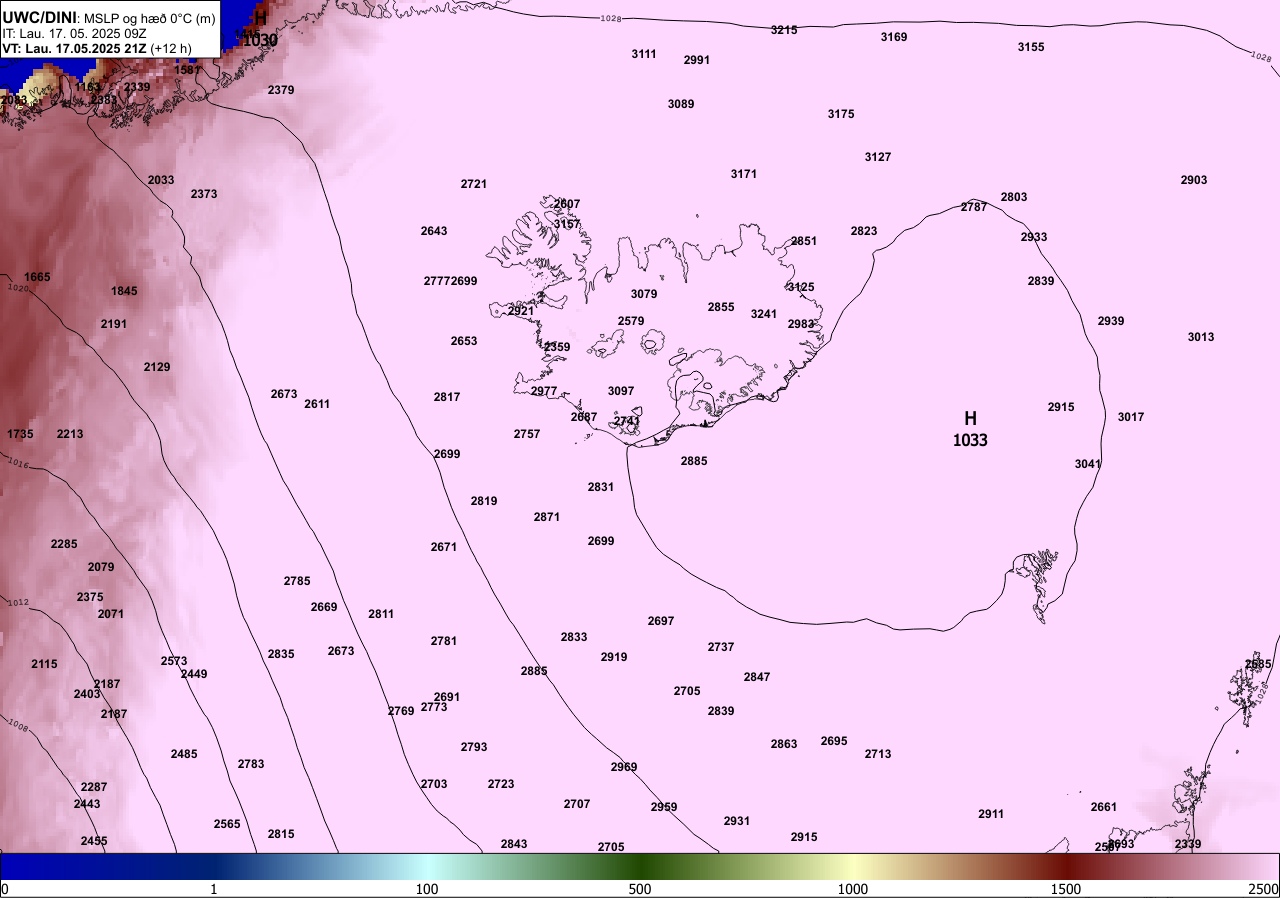Click the 2919 height value
The width and height of the screenshot is (1280, 898).
614,657
